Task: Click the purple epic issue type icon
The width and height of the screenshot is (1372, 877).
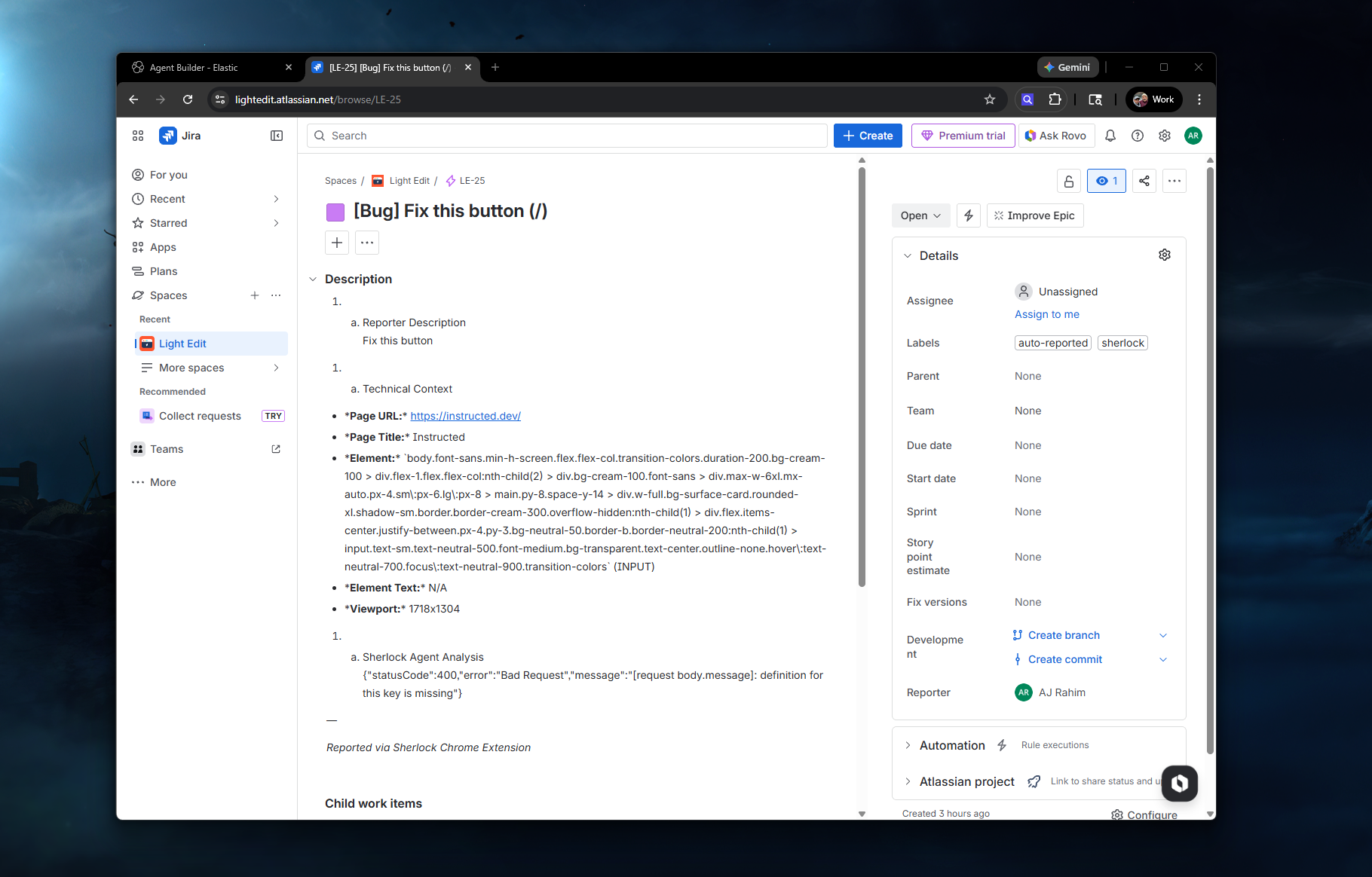Action: coord(335,212)
